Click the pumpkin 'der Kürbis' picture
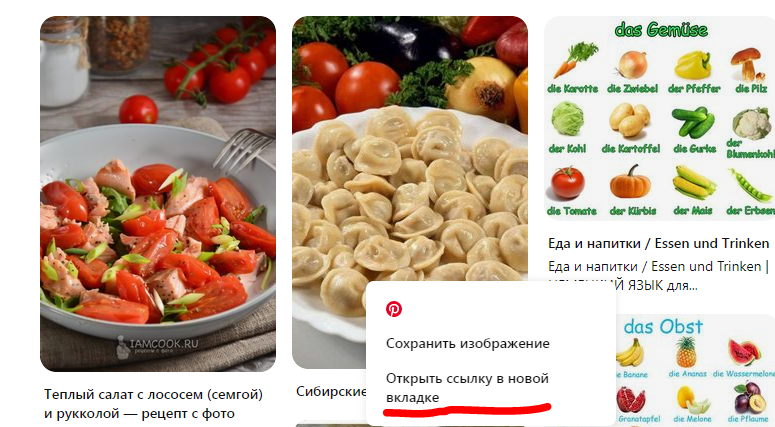 630,182
